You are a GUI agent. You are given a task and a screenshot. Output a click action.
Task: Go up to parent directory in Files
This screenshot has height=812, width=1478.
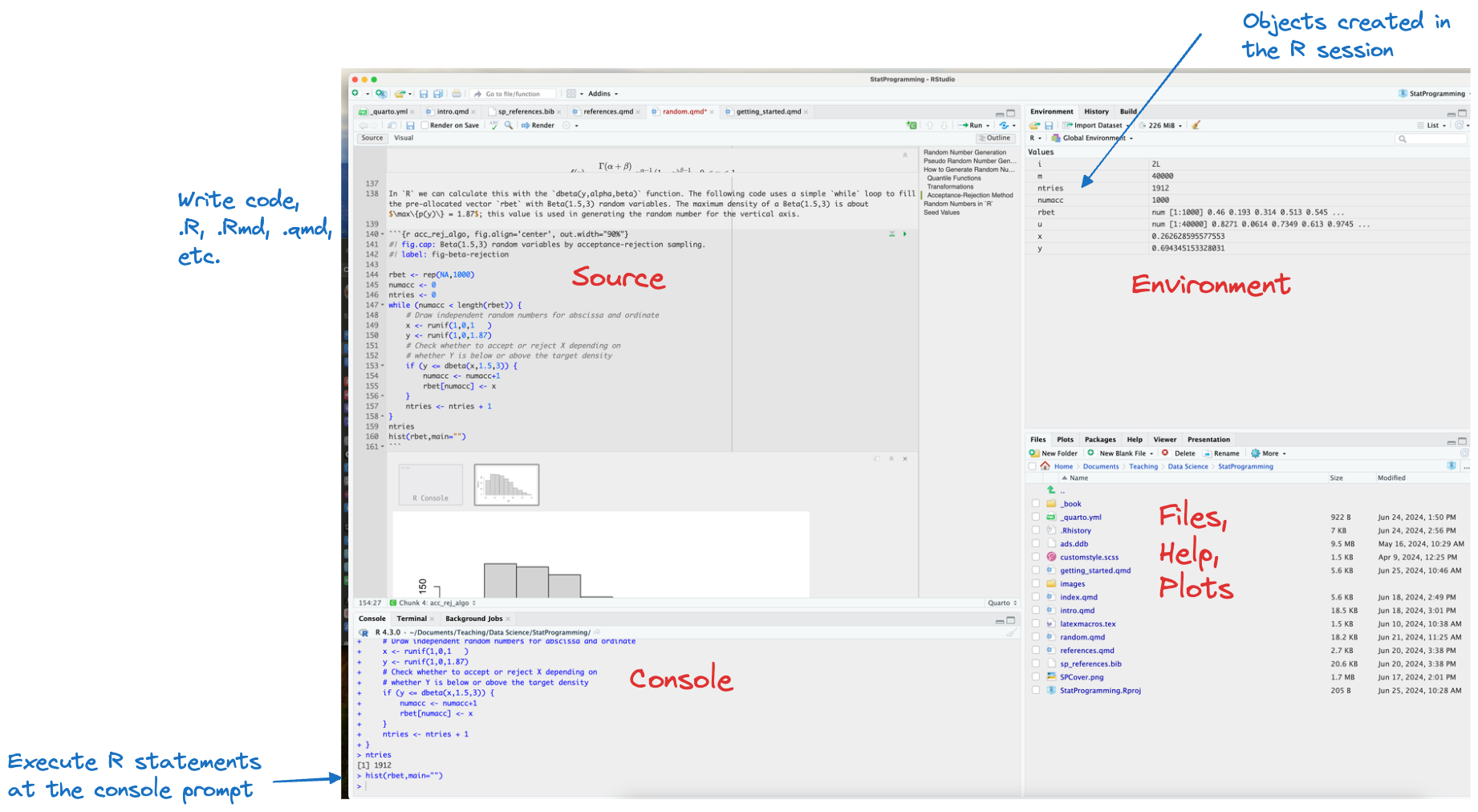(1051, 489)
